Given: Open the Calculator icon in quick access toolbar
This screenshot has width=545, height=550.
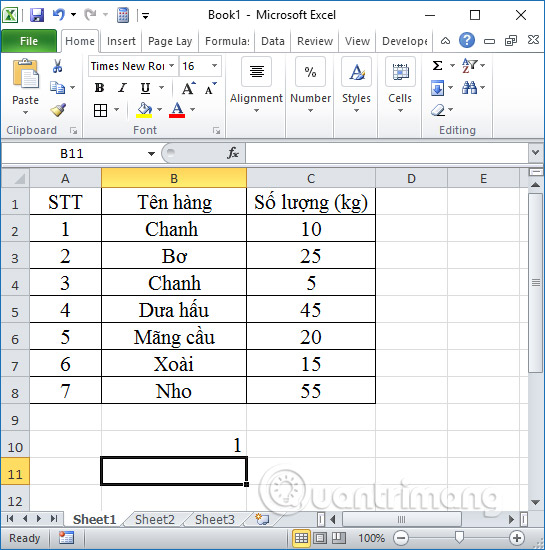Looking at the screenshot, I should coord(123,15).
